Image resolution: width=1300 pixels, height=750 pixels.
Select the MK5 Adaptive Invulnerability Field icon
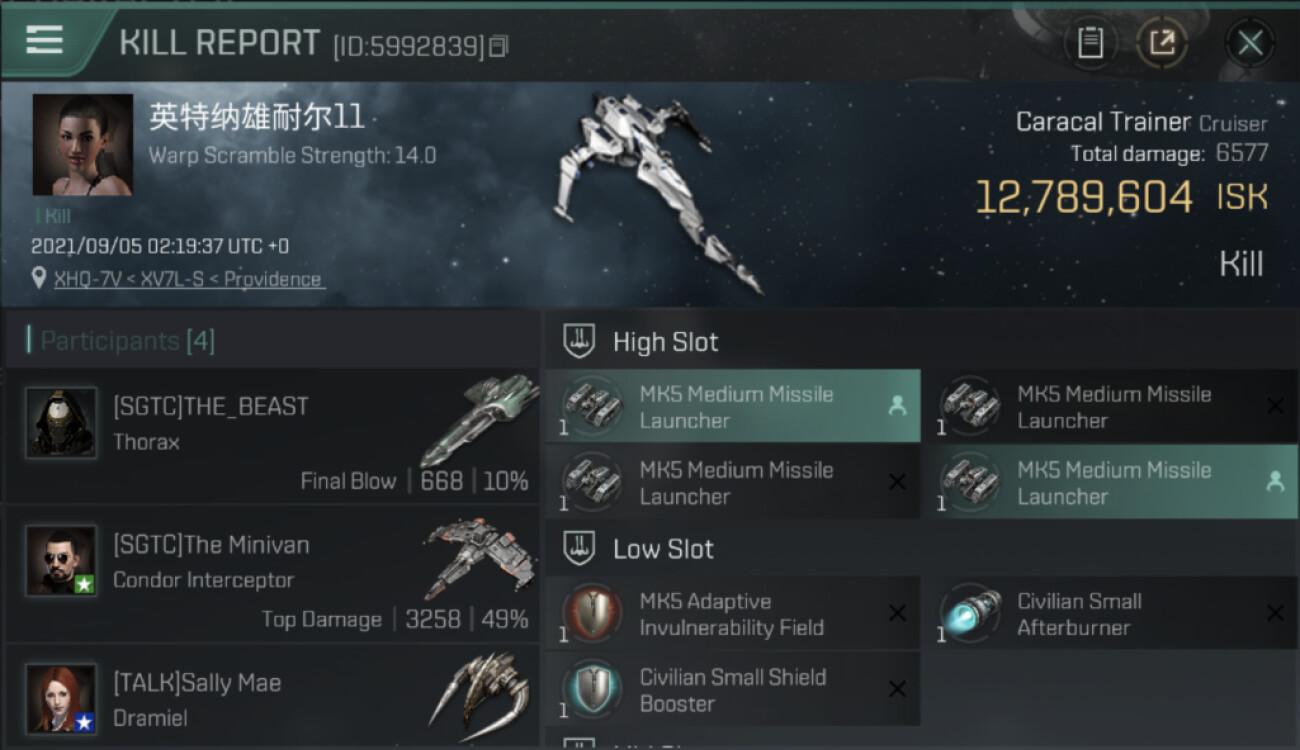tap(592, 613)
